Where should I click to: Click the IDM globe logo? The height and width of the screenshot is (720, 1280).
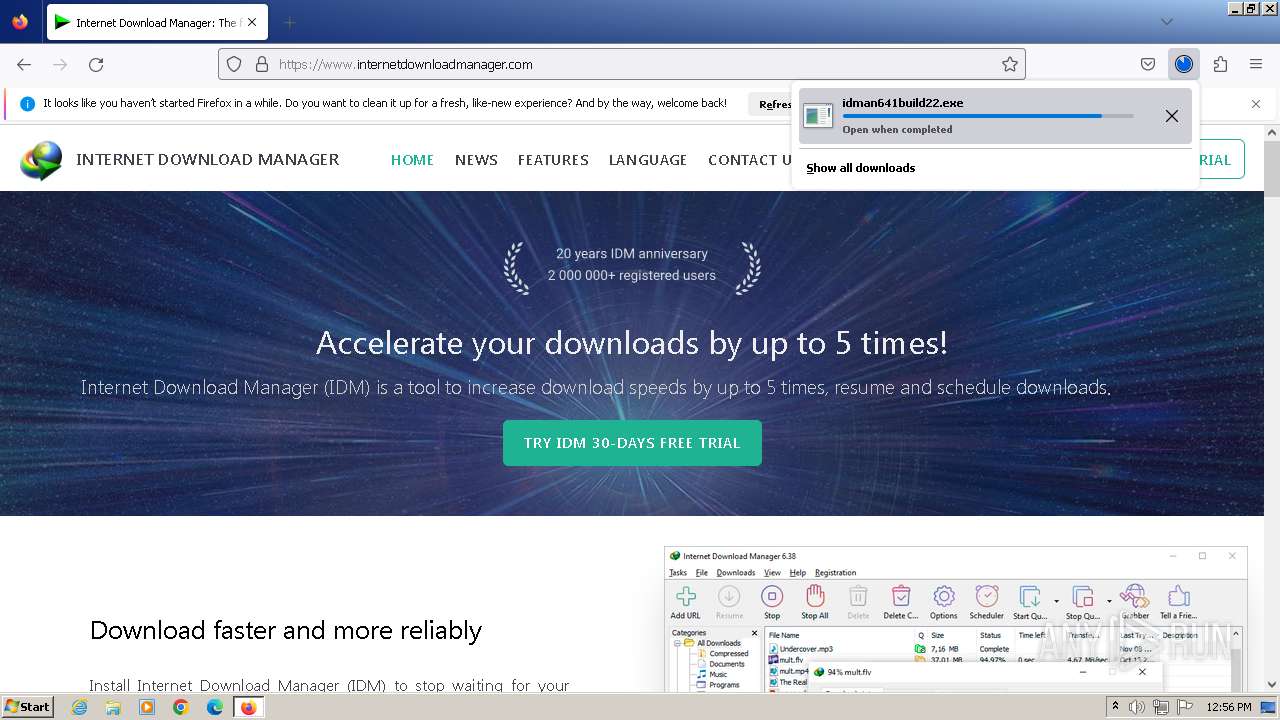tap(41, 160)
